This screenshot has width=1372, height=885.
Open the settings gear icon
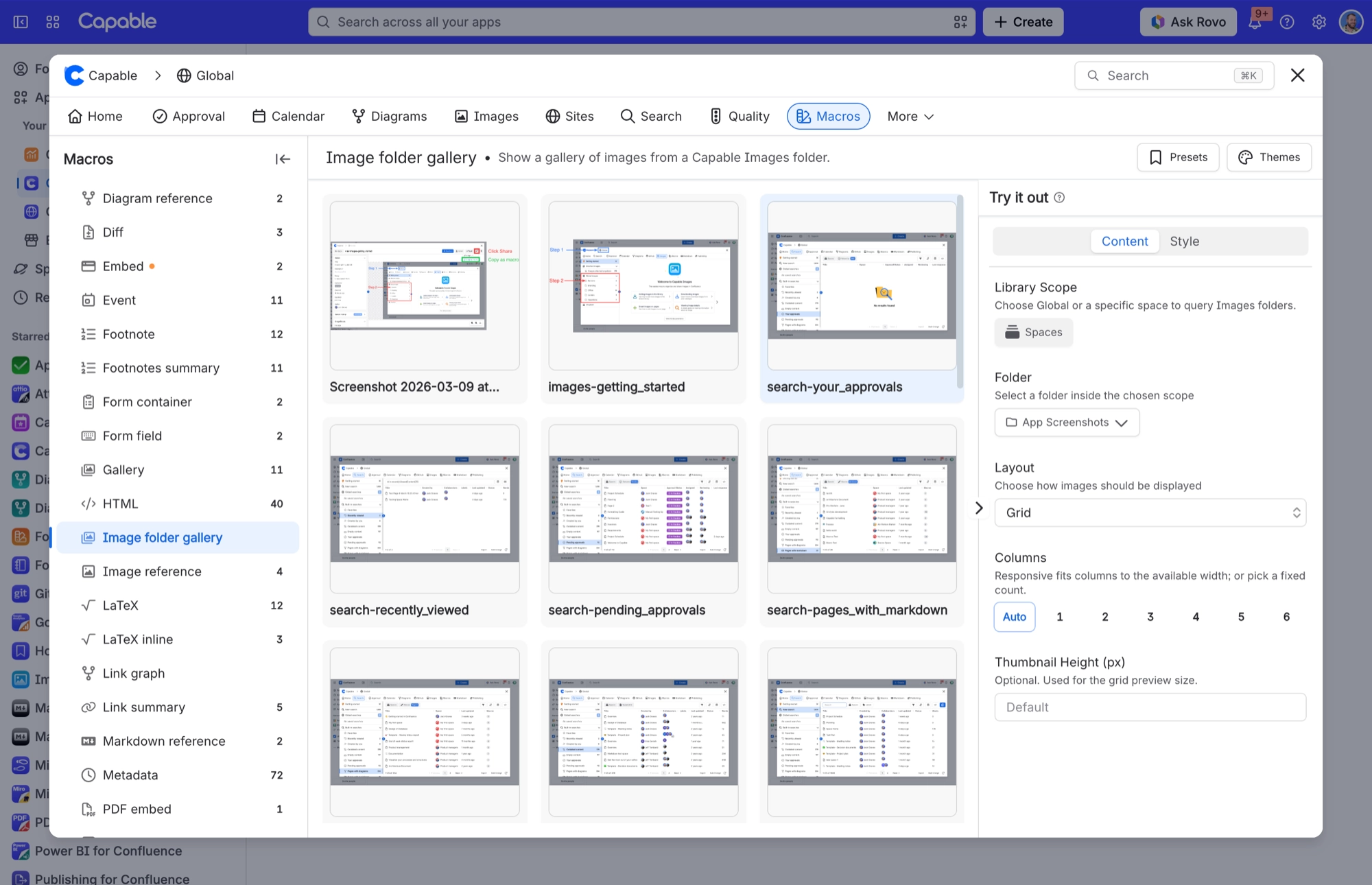[x=1318, y=22]
